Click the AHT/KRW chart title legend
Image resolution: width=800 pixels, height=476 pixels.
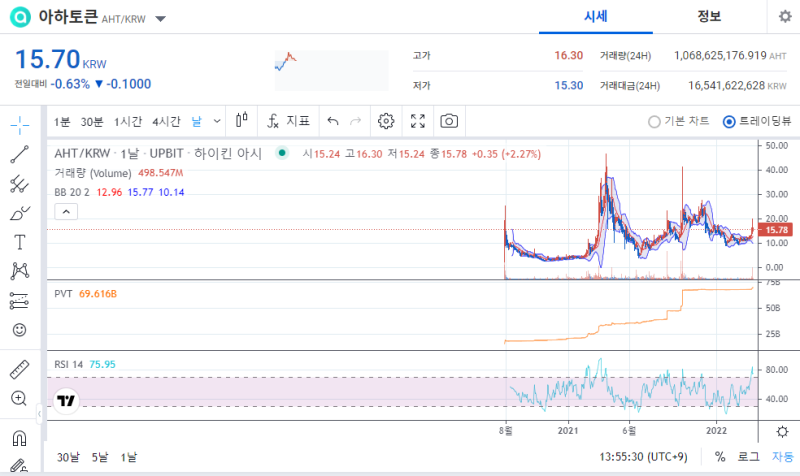[x=158, y=154]
